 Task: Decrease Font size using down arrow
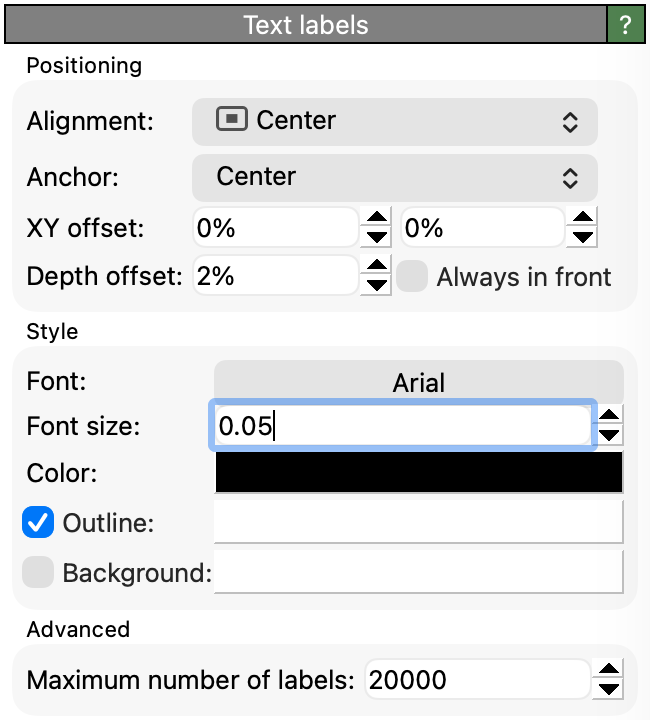pyautogui.click(x=609, y=435)
